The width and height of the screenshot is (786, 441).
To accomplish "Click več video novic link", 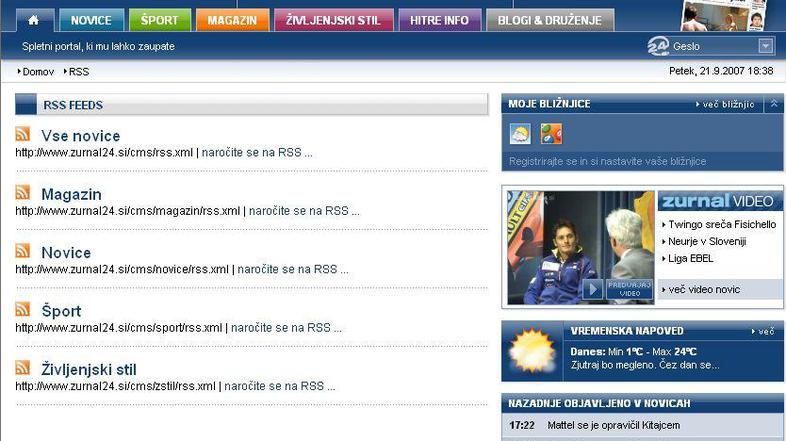I will pos(704,290).
